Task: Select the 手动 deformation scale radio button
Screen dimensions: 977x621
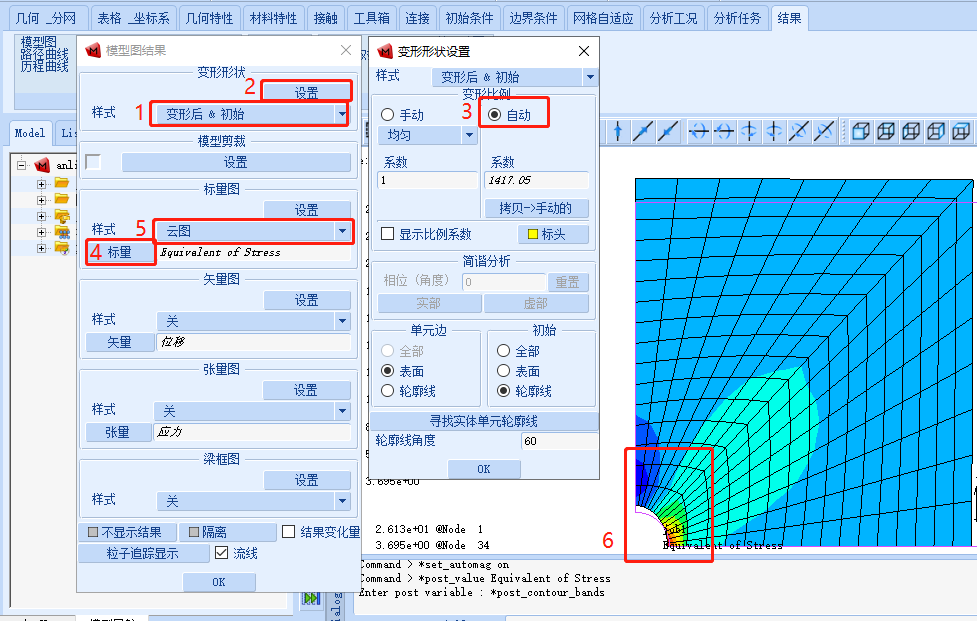Action: [388, 115]
